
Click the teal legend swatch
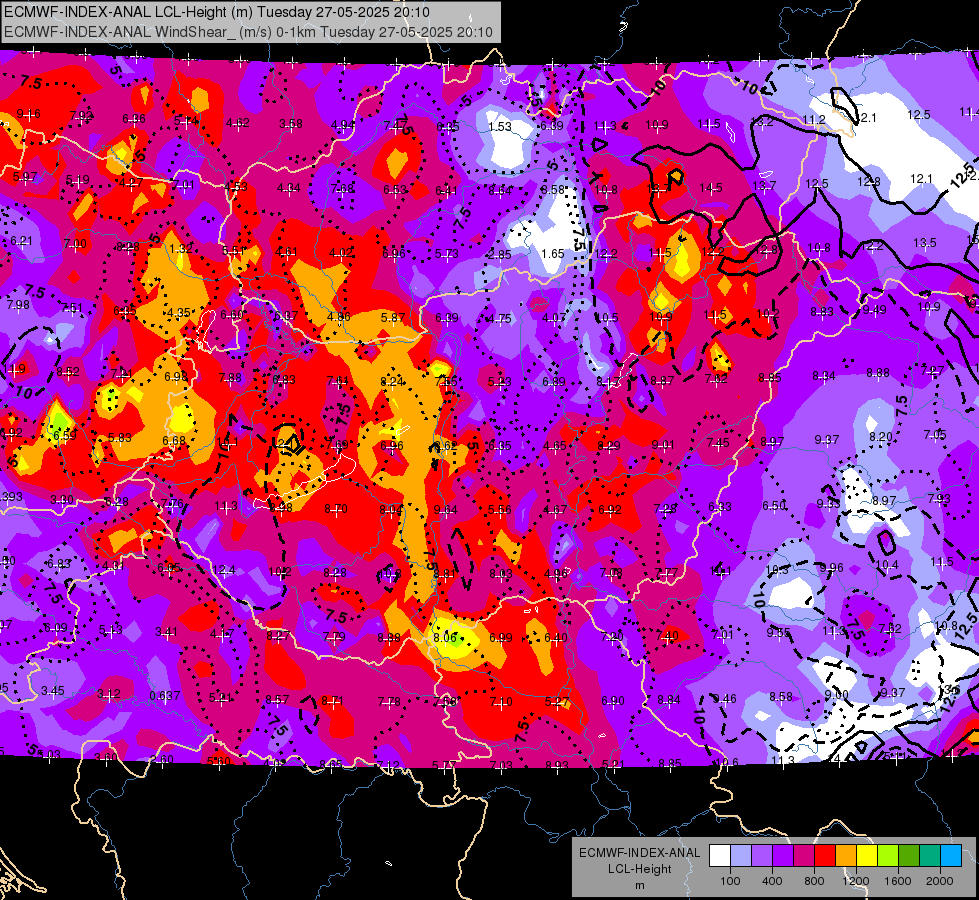coord(930,856)
